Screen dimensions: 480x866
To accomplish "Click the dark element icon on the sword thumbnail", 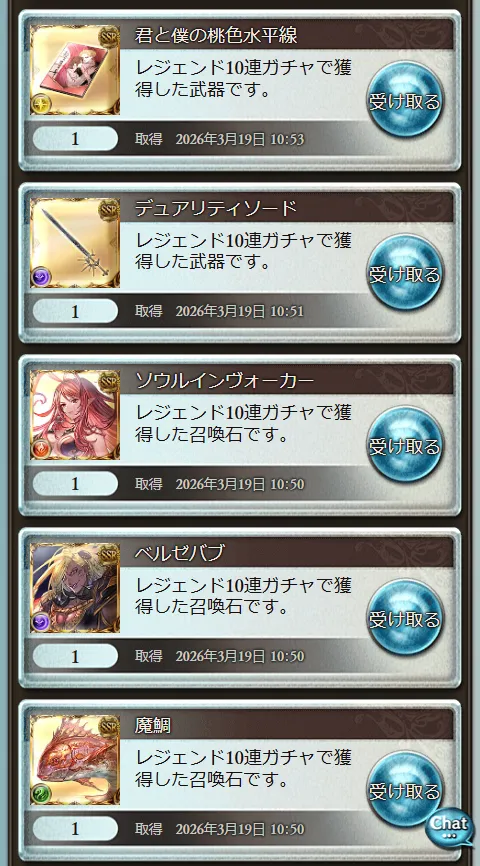I will (x=41, y=276).
